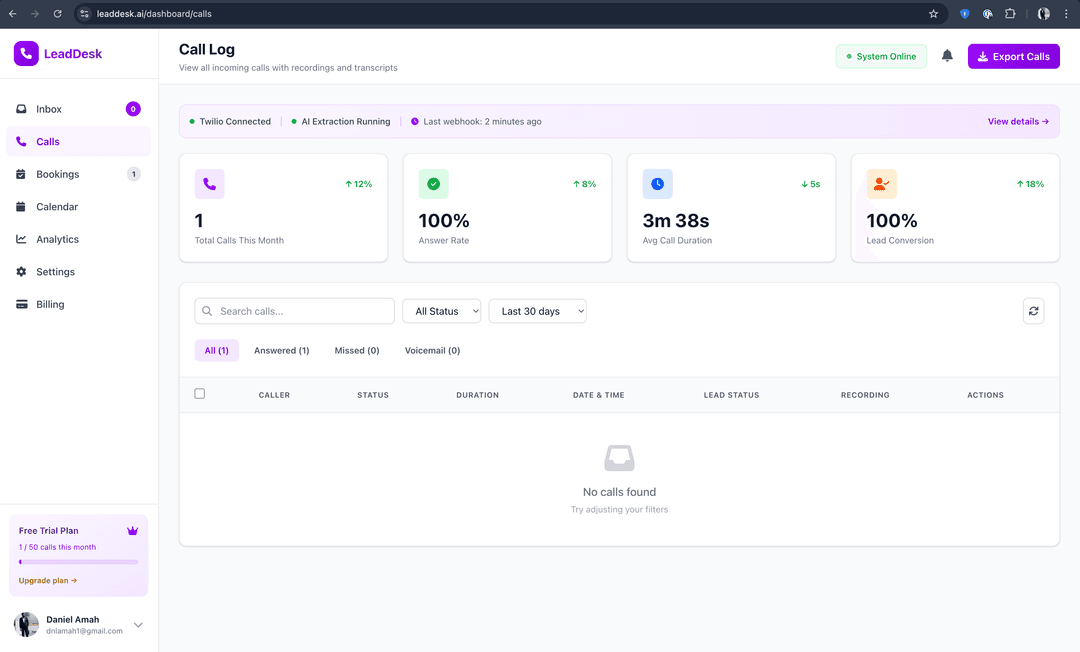Click the green checkmark Answer Rate icon
This screenshot has height=652, width=1080.
[x=433, y=184]
